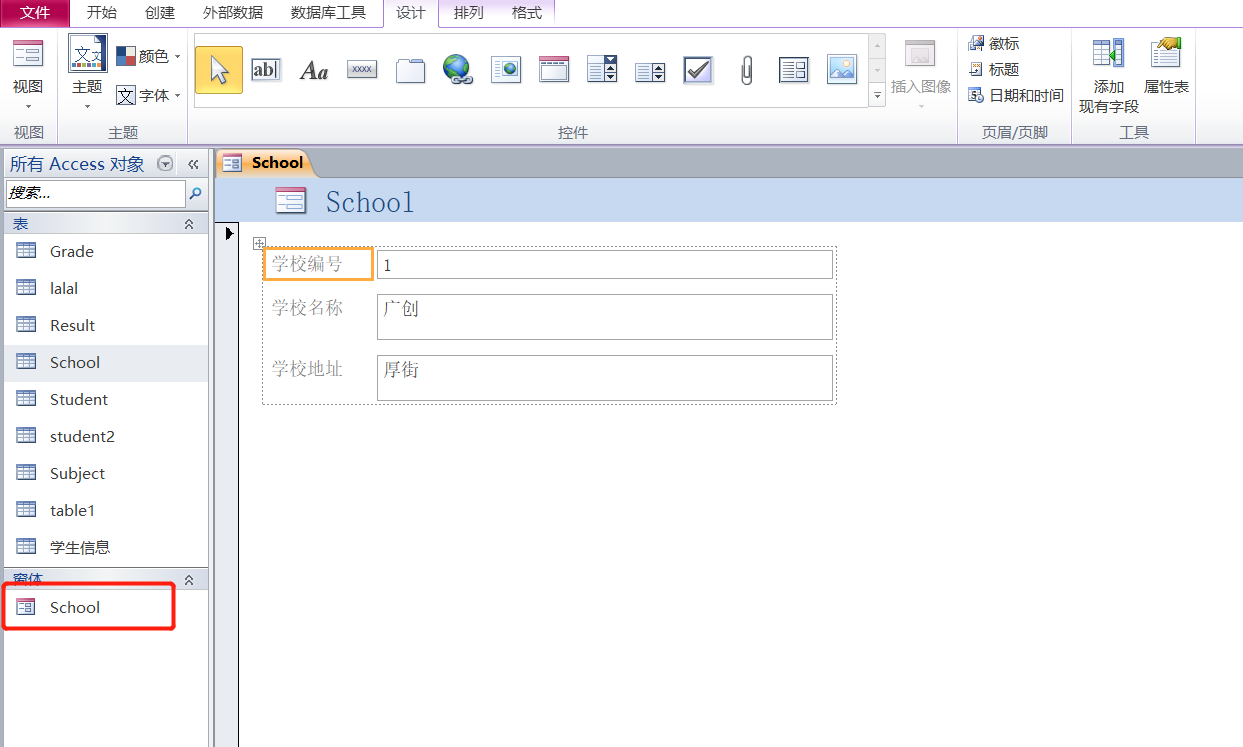Select the Attachment paperclip control
The width and height of the screenshot is (1243, 747).
pyautogui.click(x=746, y=70)
